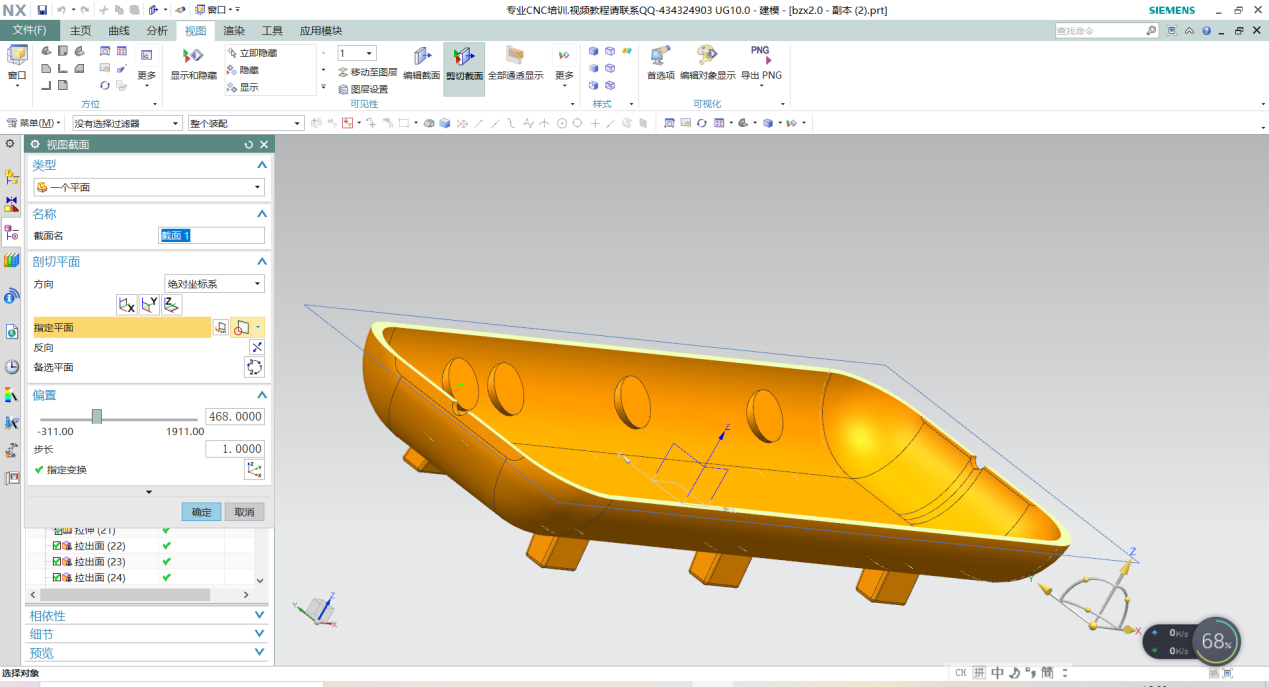The image size is (1269, 687).
Task: Open the 方向 dropdown 绝对坐标系
Action: click(x=214, y=284)
